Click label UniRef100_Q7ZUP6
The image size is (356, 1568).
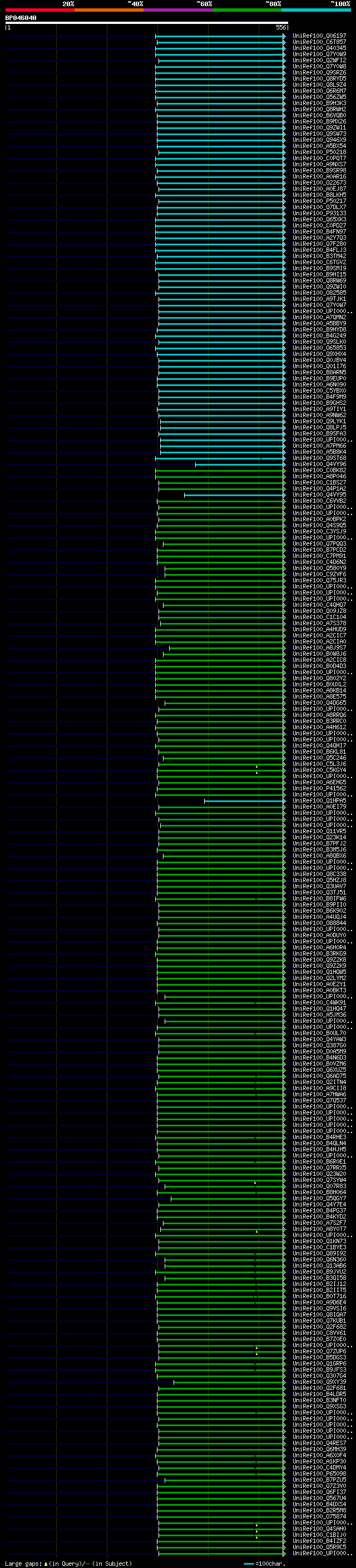319,1352
